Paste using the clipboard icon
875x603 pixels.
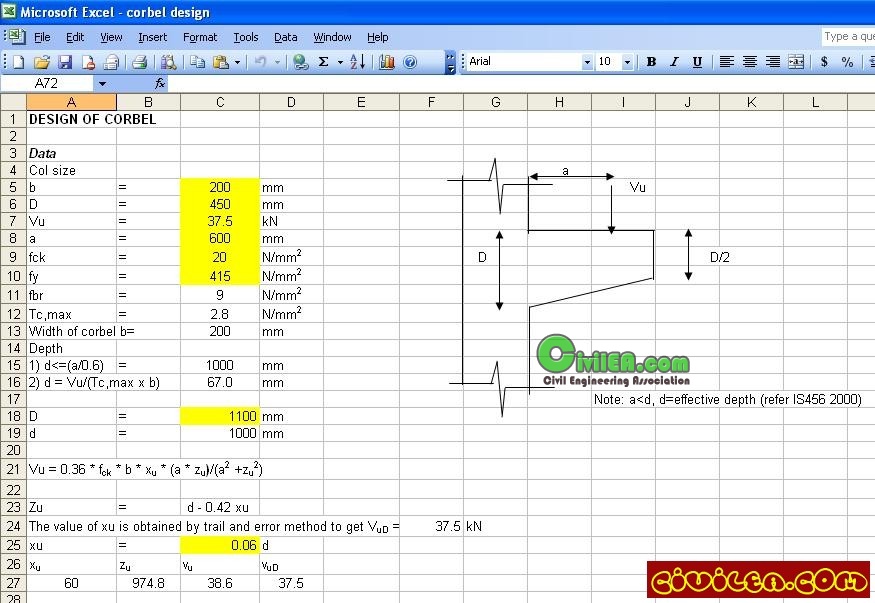(220, 62)
